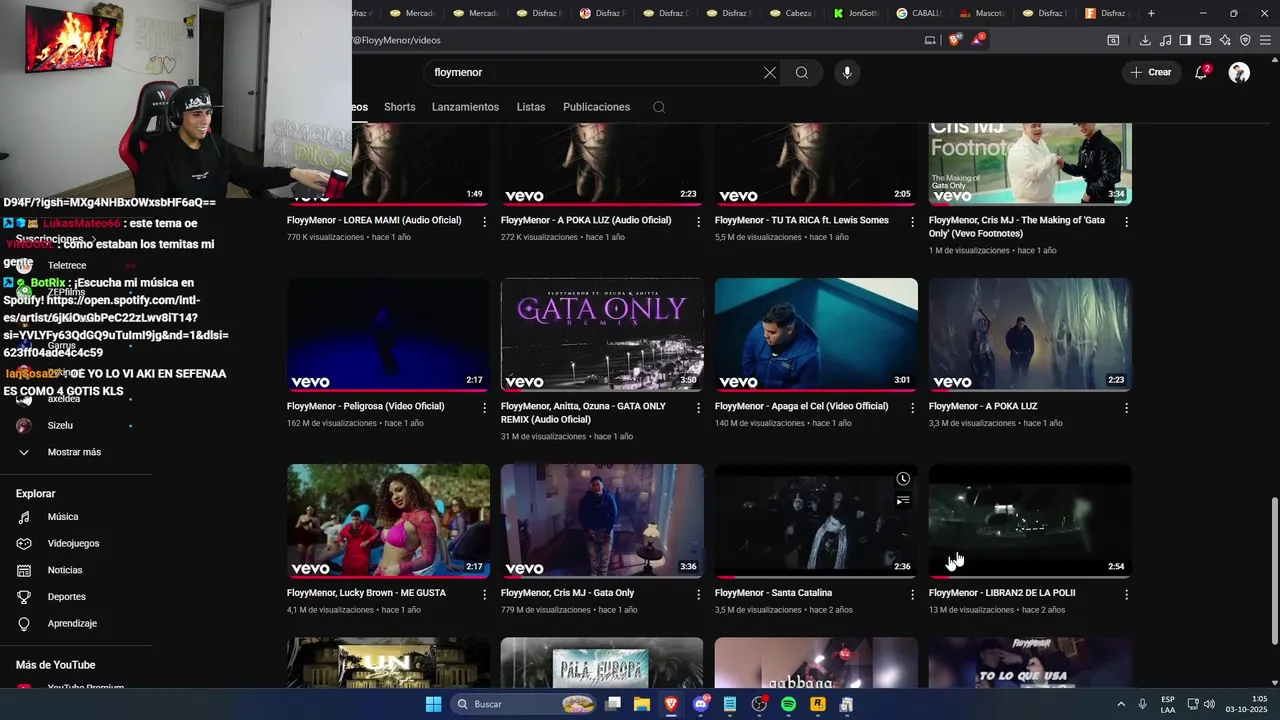Screen dimensions: 1280x720
Task: Open the Brave Shields lion icon
Action: pyautogui.click(x=954, y=40)
